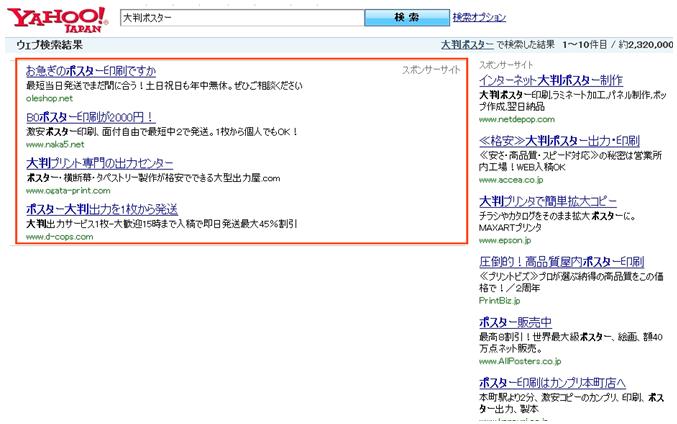The width and height of the screenshot is (677, 424).
Task: Click the search input field with 大判ポスター
Action: click(x=242, y=18)
